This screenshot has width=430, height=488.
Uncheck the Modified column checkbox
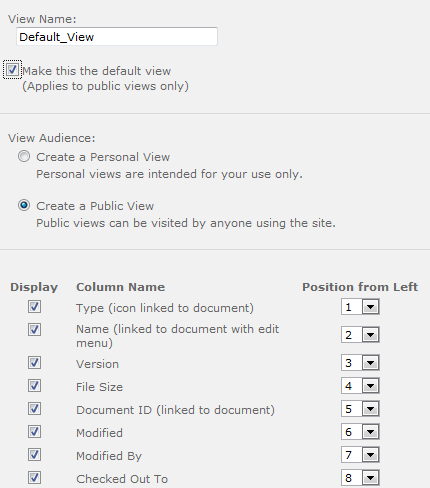(34, 432)
